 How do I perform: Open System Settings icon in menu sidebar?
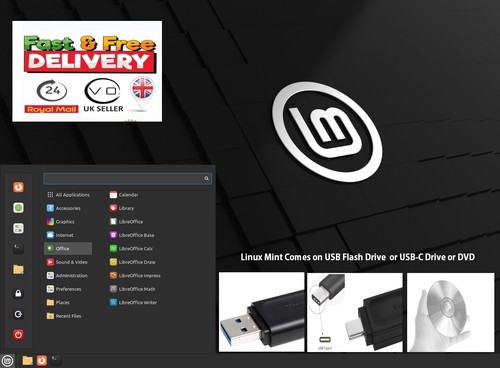(x=18, y=228)
